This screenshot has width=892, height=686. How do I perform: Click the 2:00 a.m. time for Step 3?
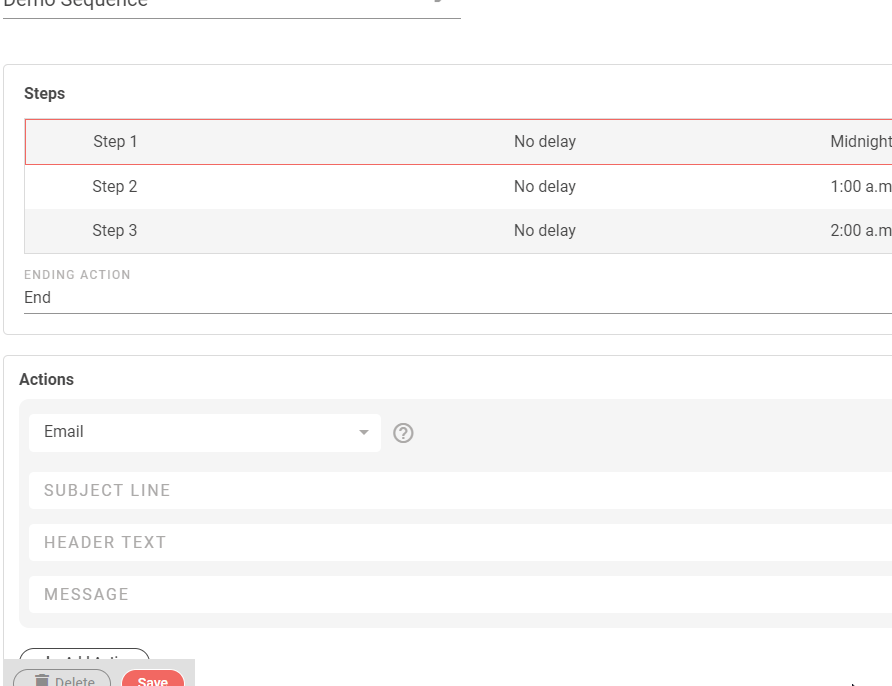(x=860, y=231)
